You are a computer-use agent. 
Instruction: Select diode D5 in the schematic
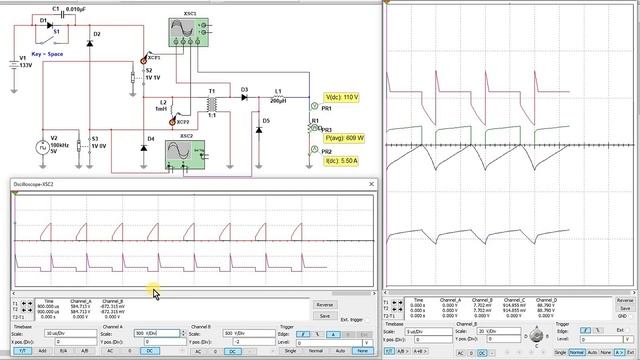259,130
